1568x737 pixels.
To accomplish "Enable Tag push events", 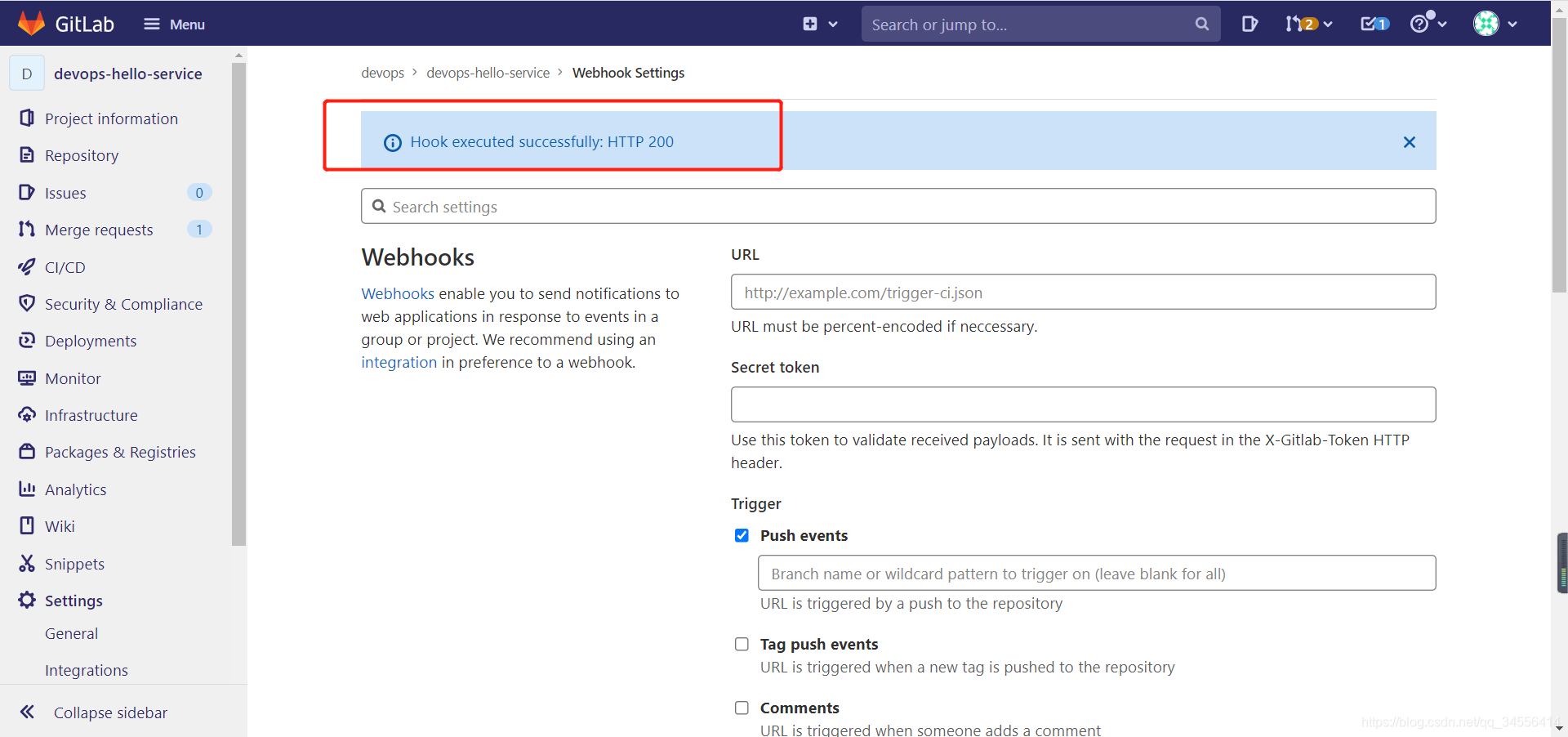I will [x=742, y=643].
